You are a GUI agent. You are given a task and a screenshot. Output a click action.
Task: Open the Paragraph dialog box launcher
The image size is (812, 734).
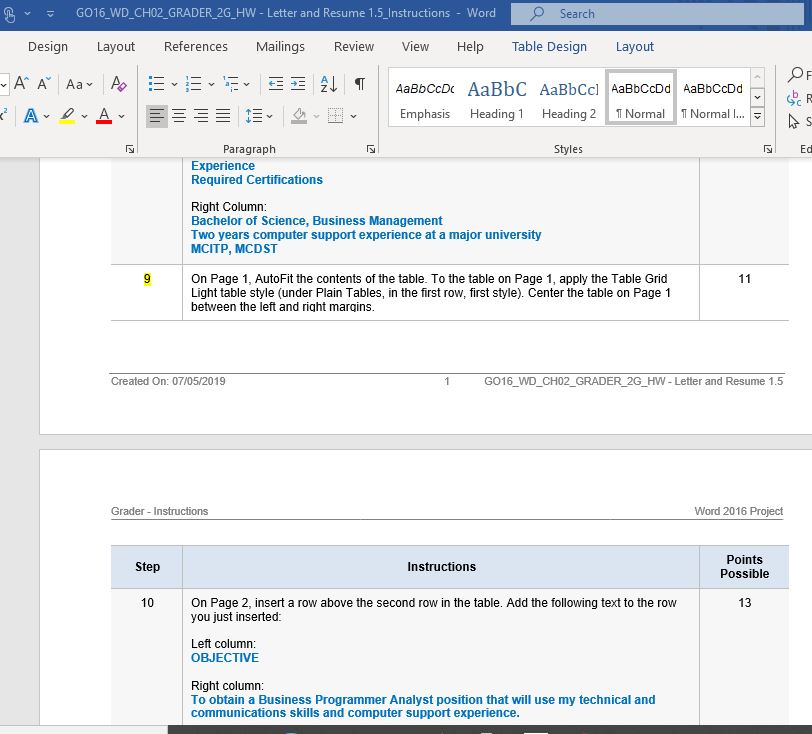pos(370,148)
